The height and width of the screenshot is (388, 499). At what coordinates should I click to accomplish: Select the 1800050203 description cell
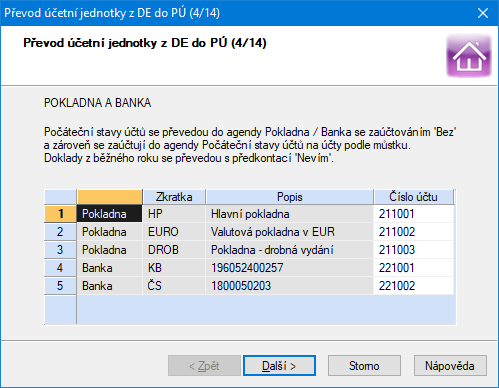[290, 286]
